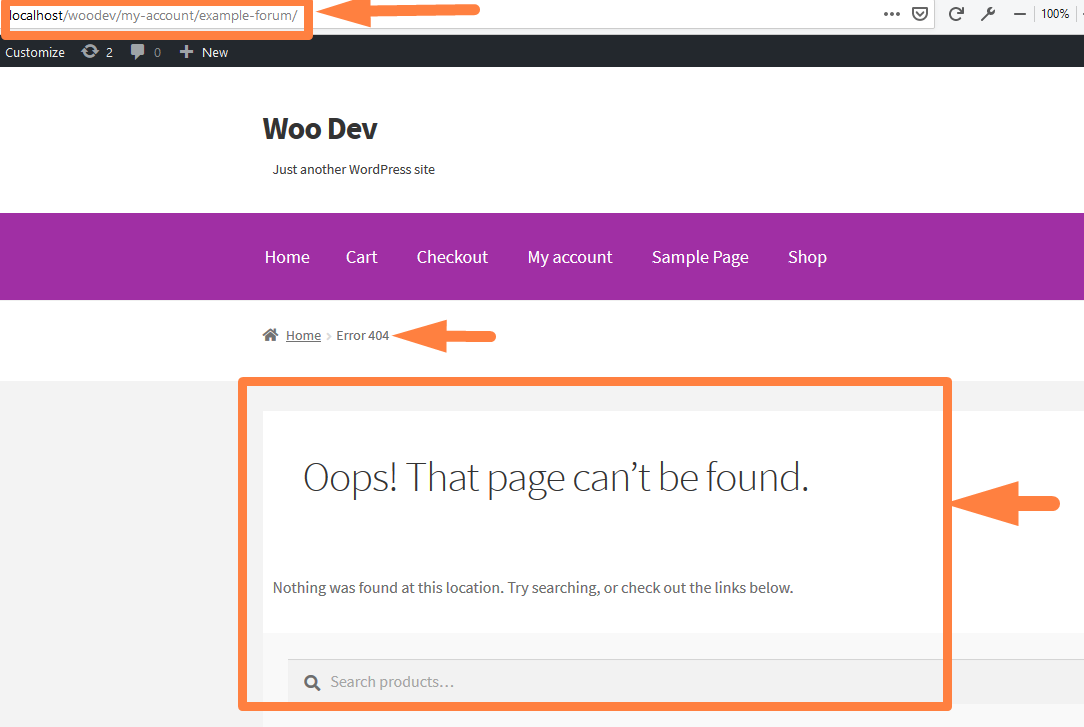Click the search magnifier icon

point(312,683)
